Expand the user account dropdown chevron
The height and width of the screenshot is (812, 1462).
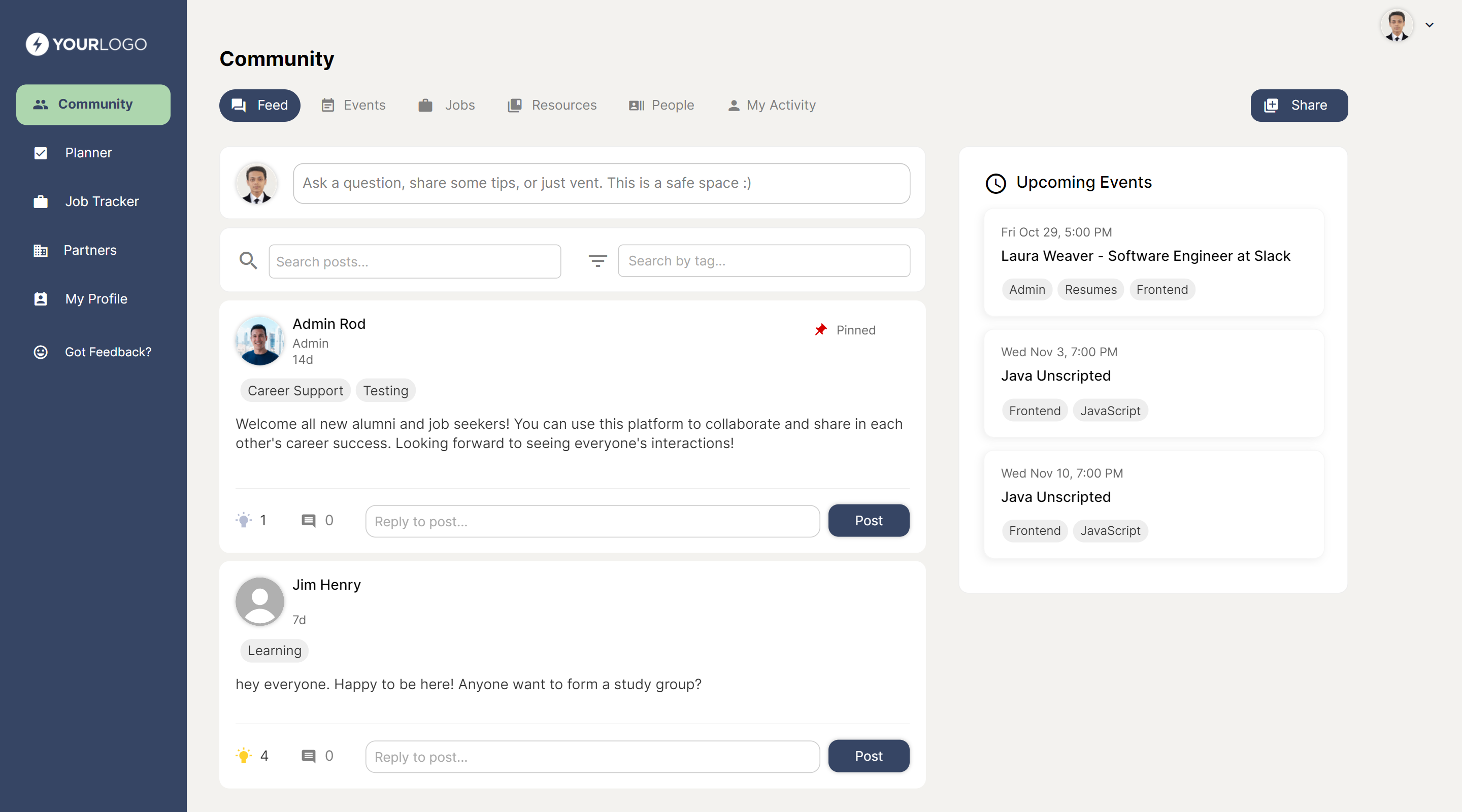1430,25
